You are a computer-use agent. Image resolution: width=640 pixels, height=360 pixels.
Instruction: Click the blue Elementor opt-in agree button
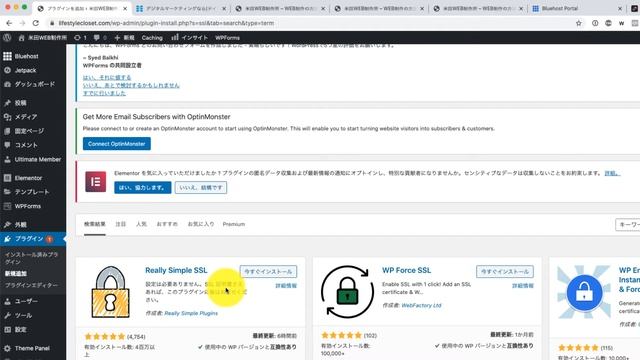click(x=142, y=187)
